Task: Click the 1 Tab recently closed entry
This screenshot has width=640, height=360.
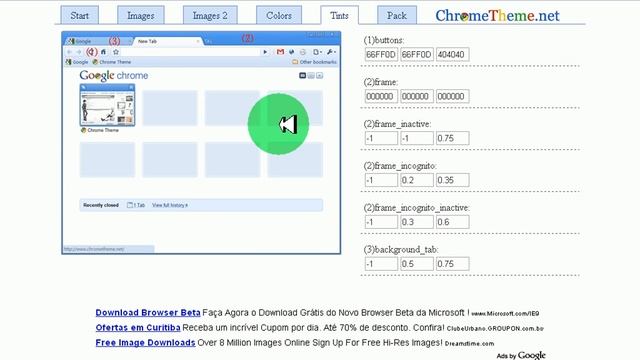Action: 136,205
